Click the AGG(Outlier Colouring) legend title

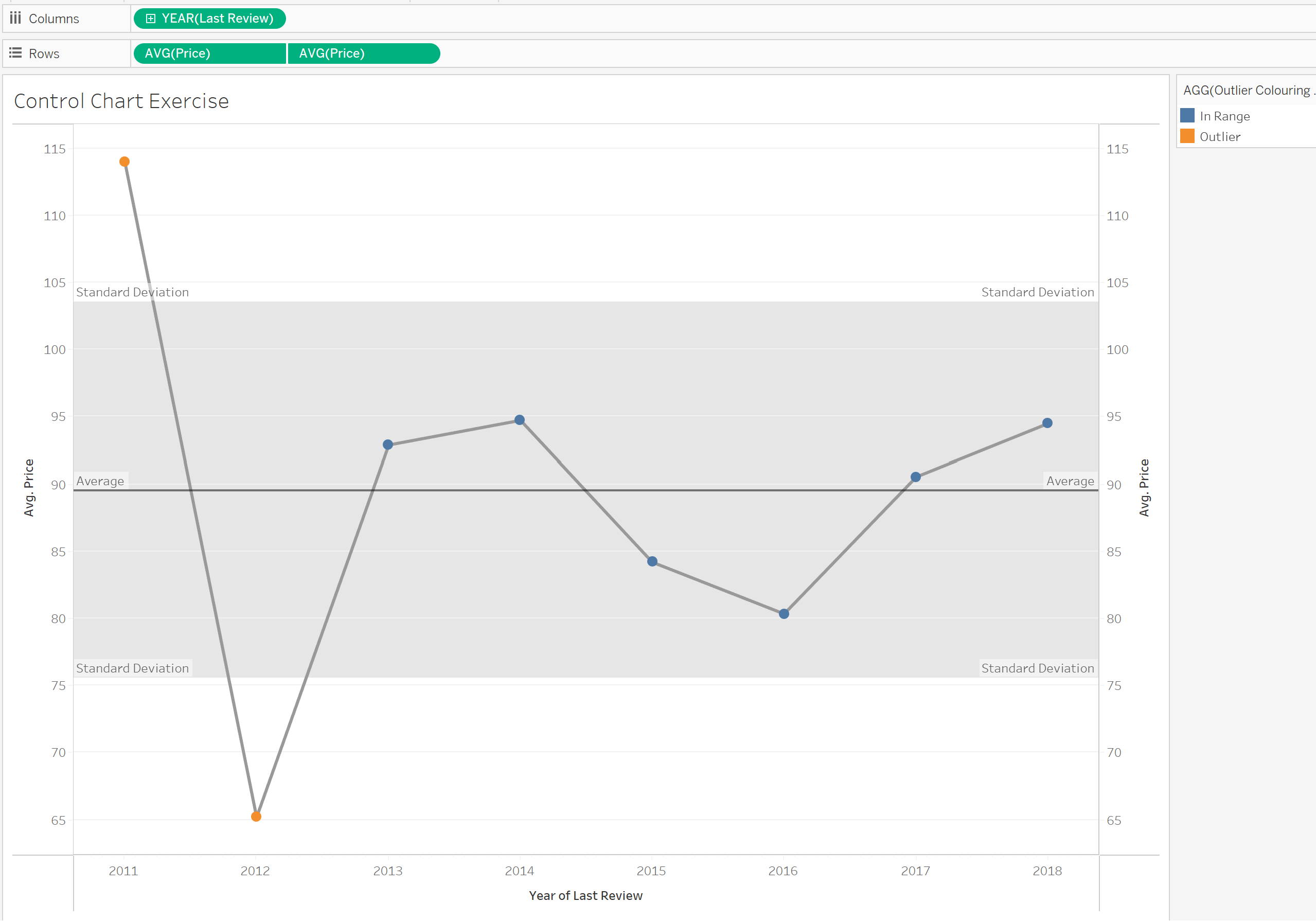click(x=1246, y=91)
